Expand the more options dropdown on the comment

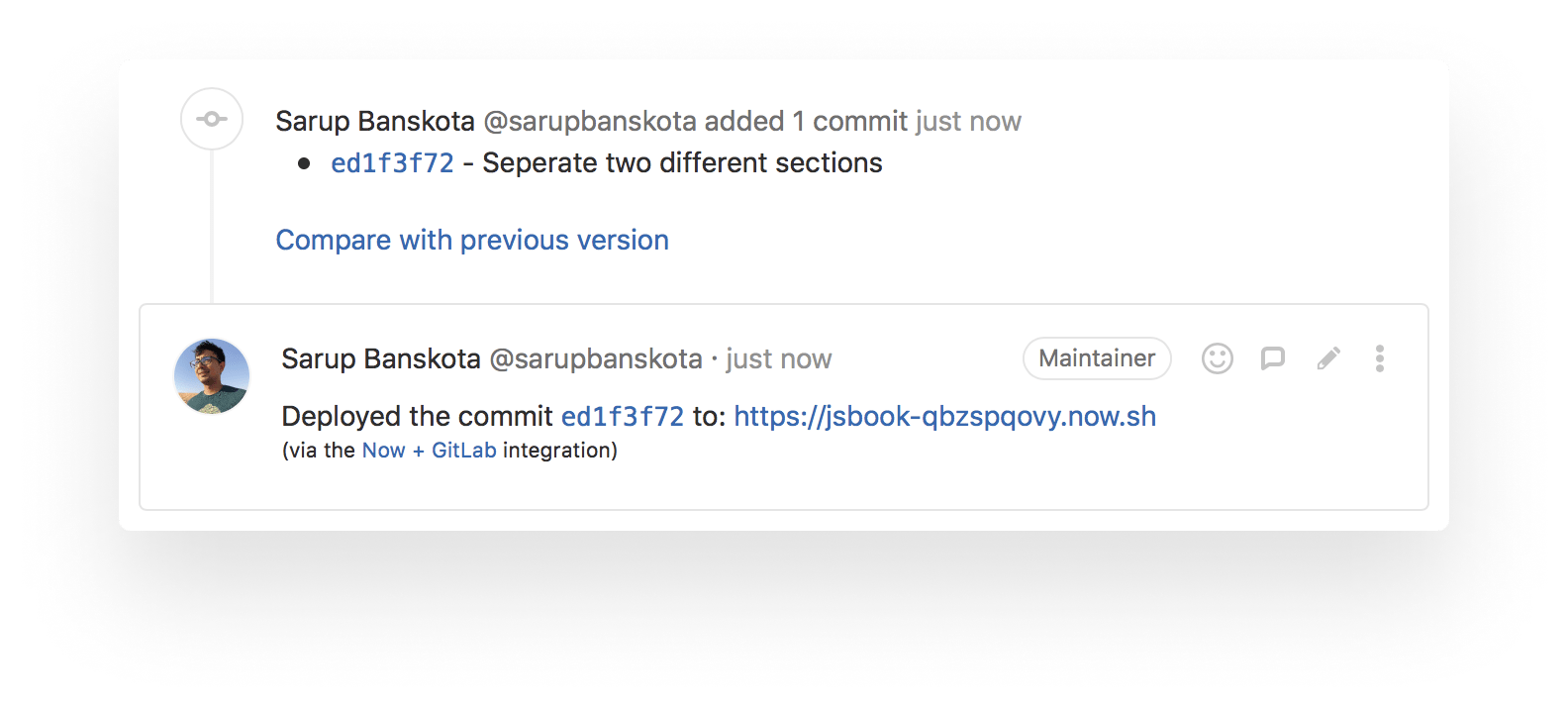(x=1380, y=358)
